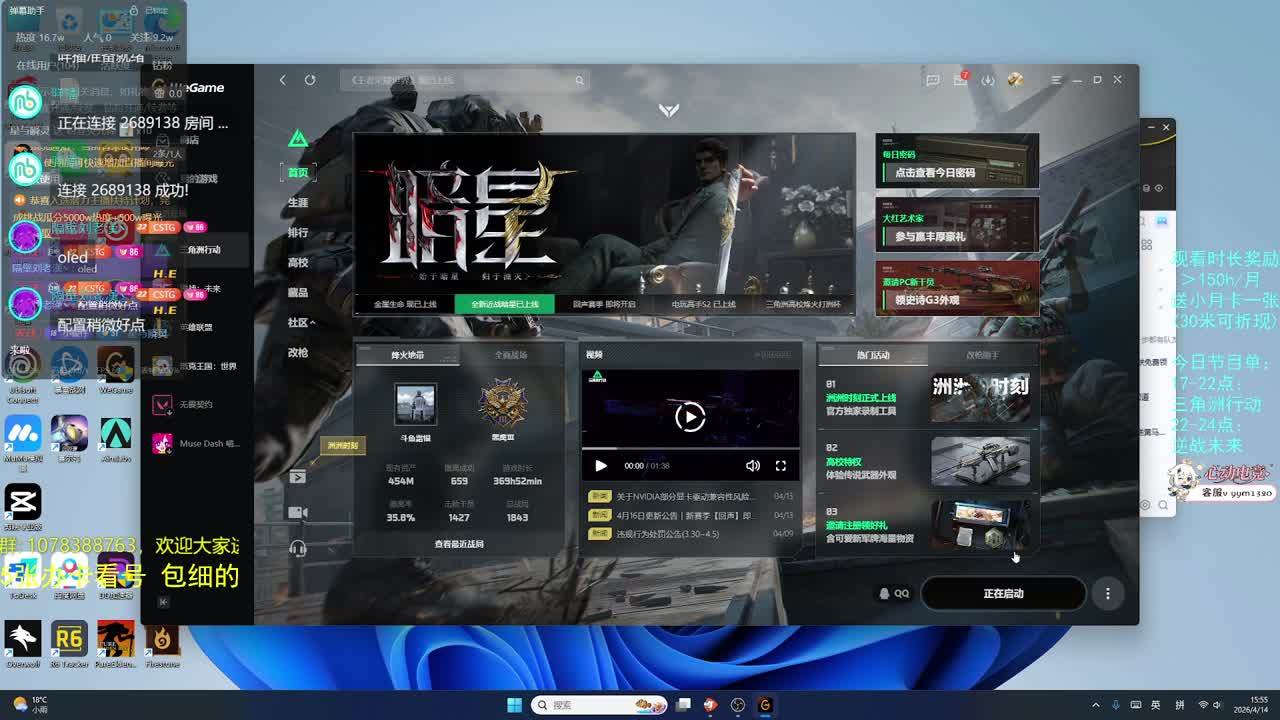Open the messages chat icon
This screenshot has width=1280, height=720.
pyautogui.click(x=932, y=80)
